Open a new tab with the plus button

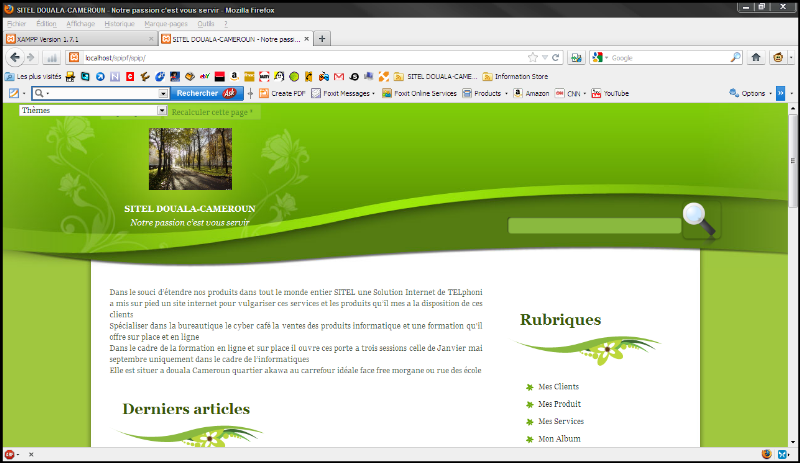[322, 38]
